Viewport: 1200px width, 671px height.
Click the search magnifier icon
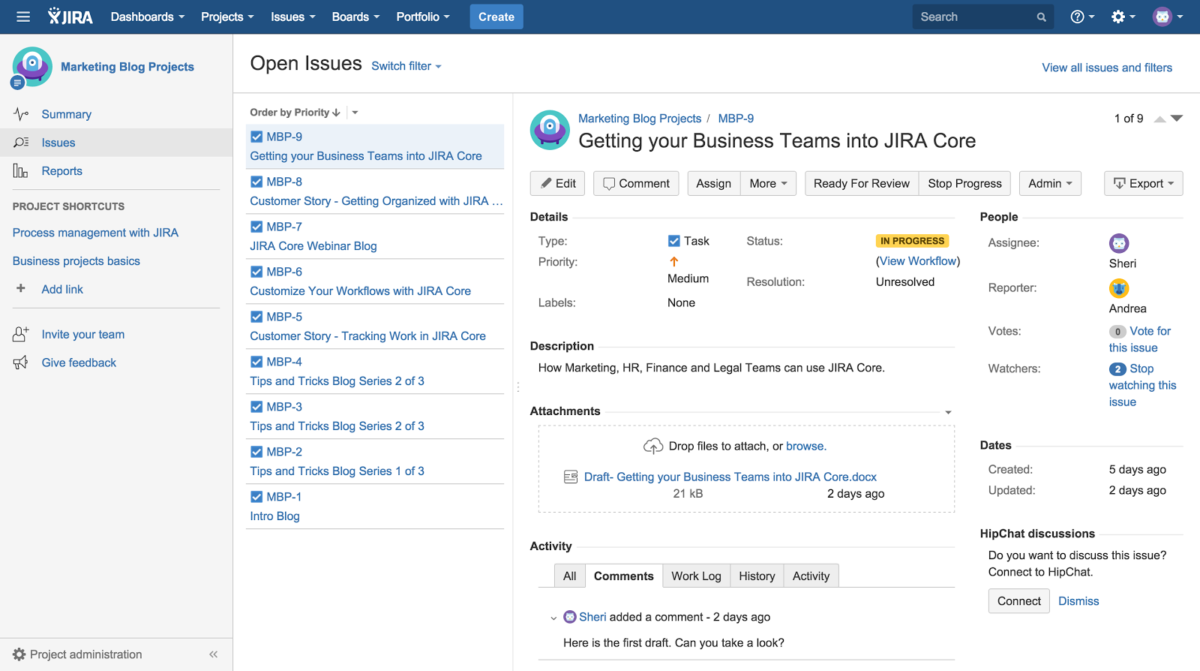1040,16
